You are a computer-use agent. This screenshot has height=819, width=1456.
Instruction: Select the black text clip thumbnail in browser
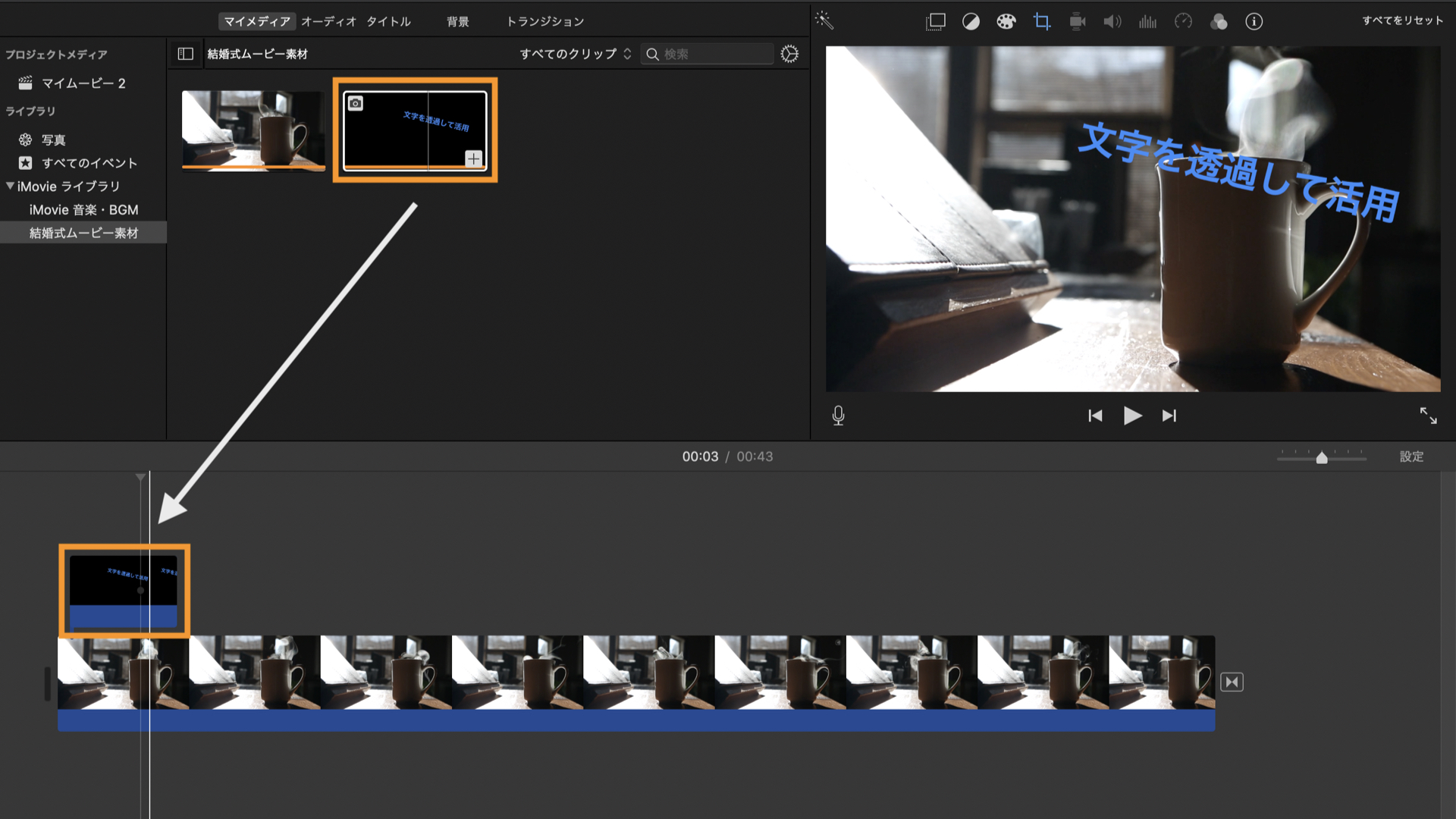pos(415,130)
